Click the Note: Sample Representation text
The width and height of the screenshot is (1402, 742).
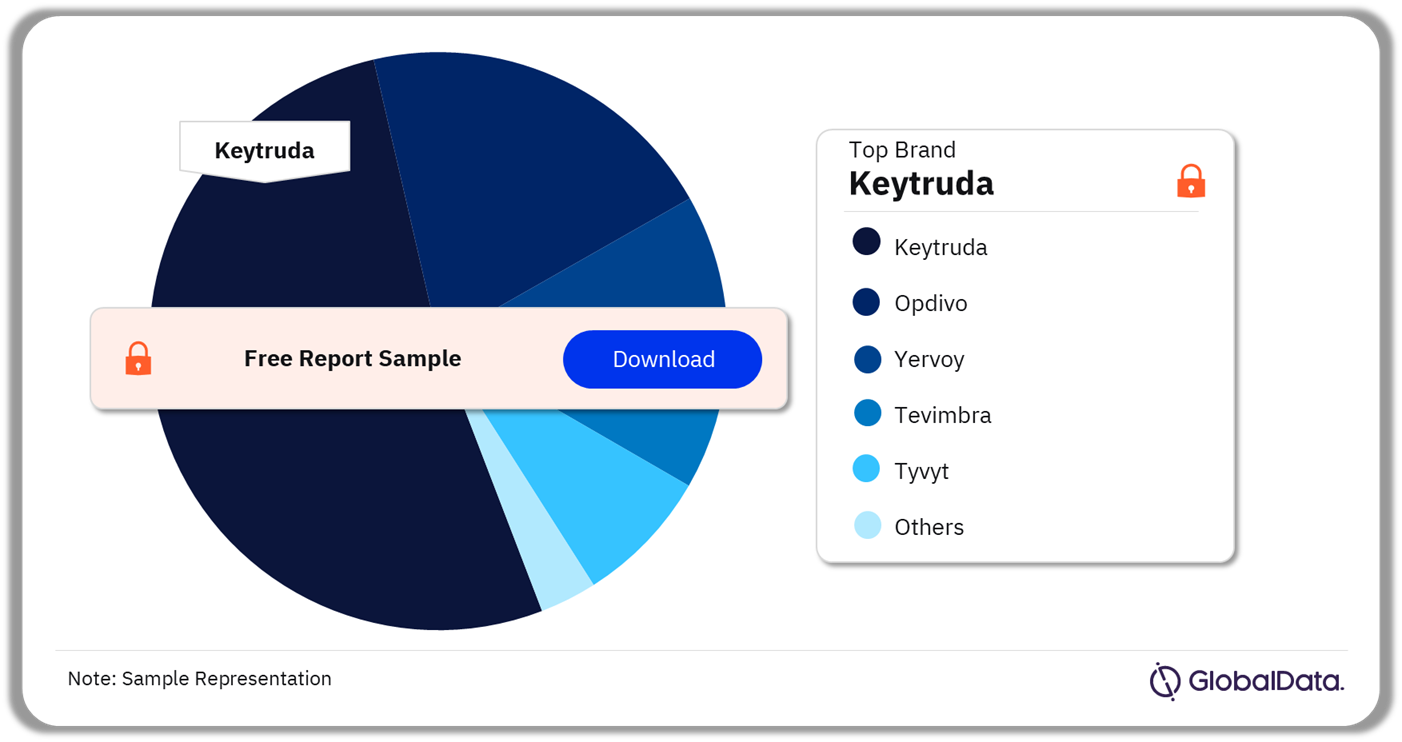pos(200,678)
